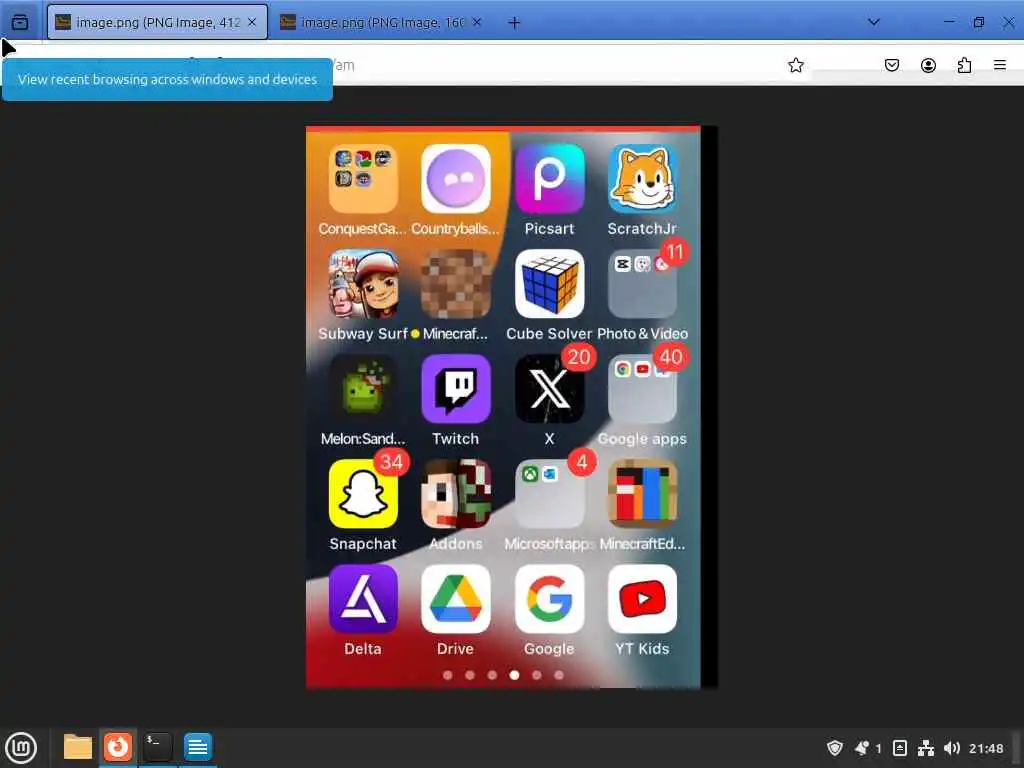Image resolution: width=1024 pixels, height=768 pixels.
Task: Click the Delta app icon
Action: click(363, 600)
